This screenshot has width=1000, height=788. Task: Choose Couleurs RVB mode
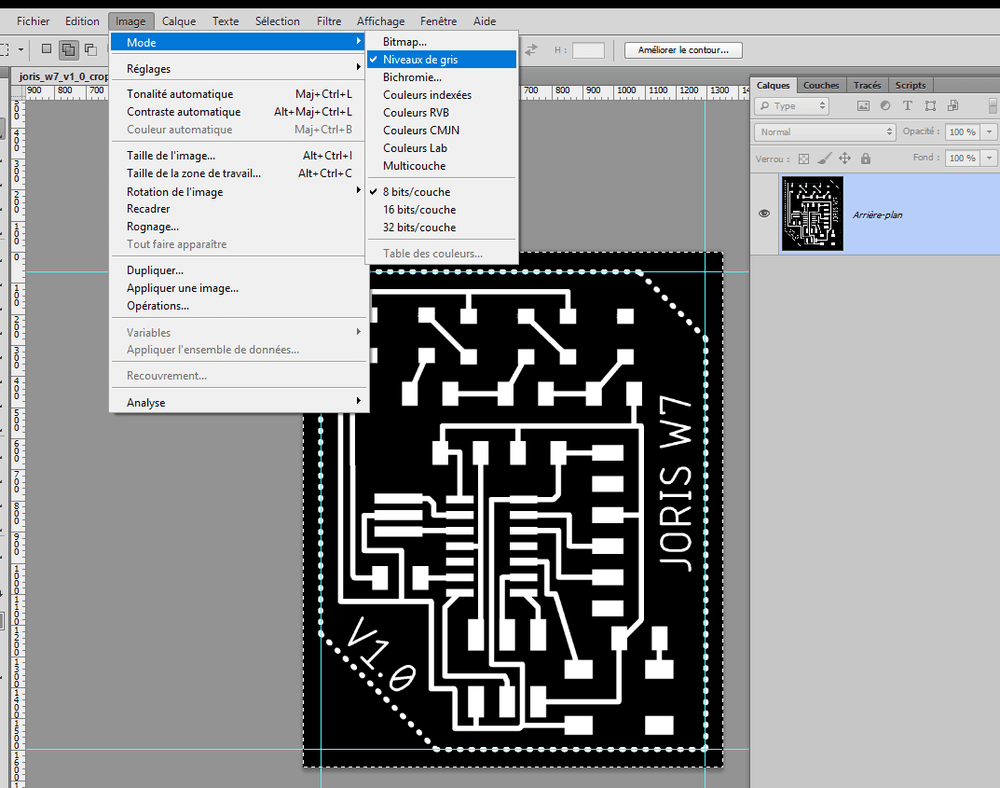point(441,113)
